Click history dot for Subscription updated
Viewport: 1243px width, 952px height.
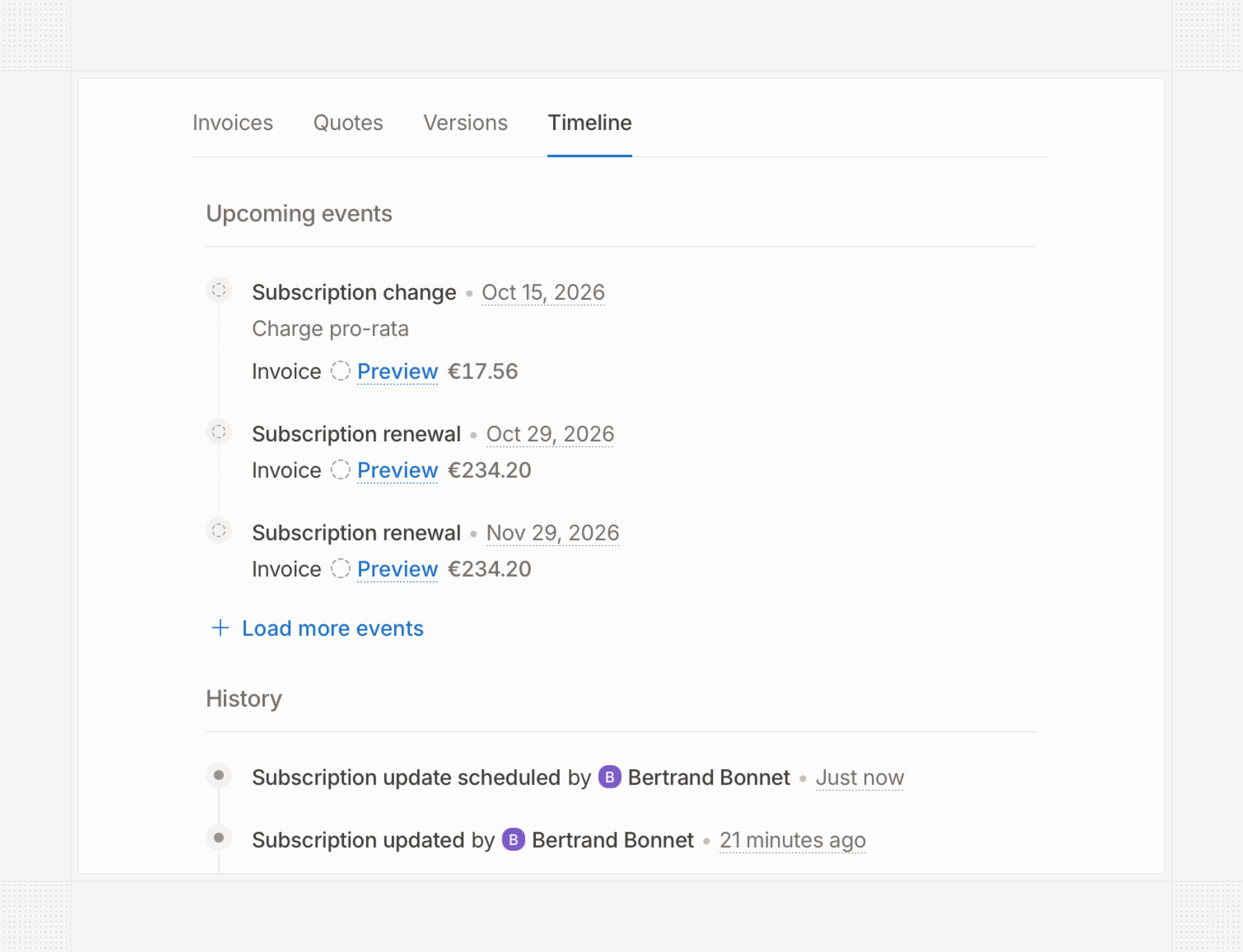(219, 837)
